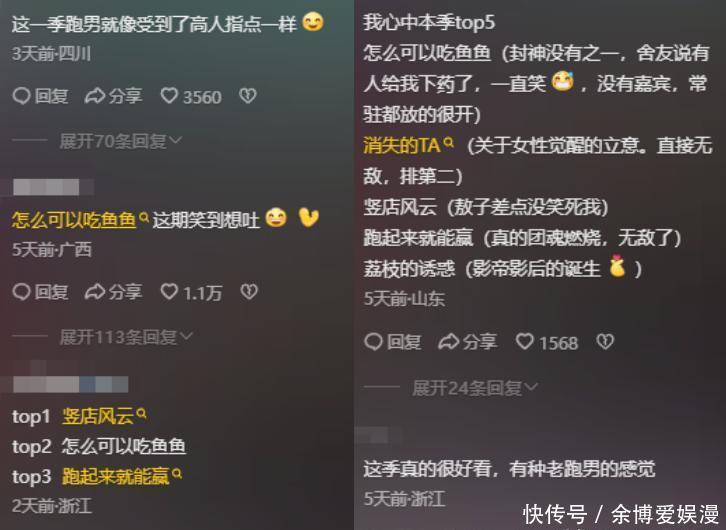Like the 1.1万 likes comment from 广西
726x530 pixels.
click(x=191, y=292)
